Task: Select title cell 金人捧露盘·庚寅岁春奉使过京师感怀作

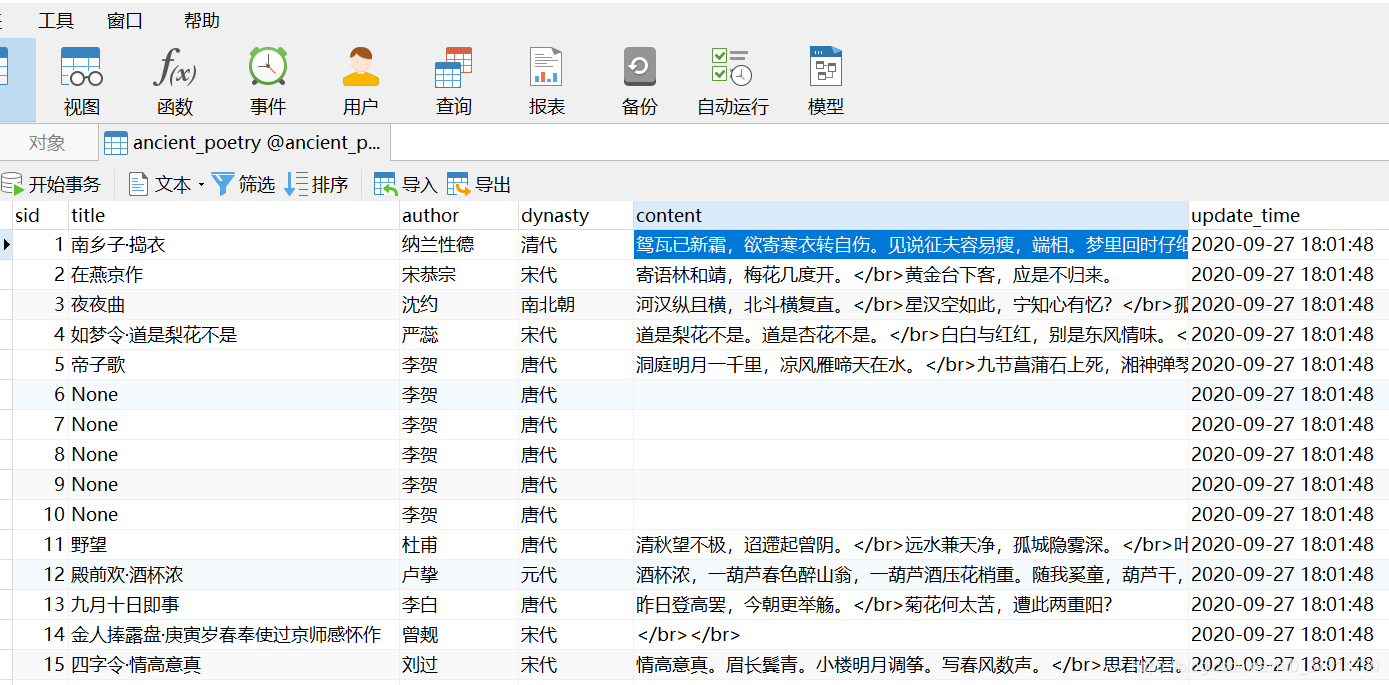Action: tap(234, 635)
